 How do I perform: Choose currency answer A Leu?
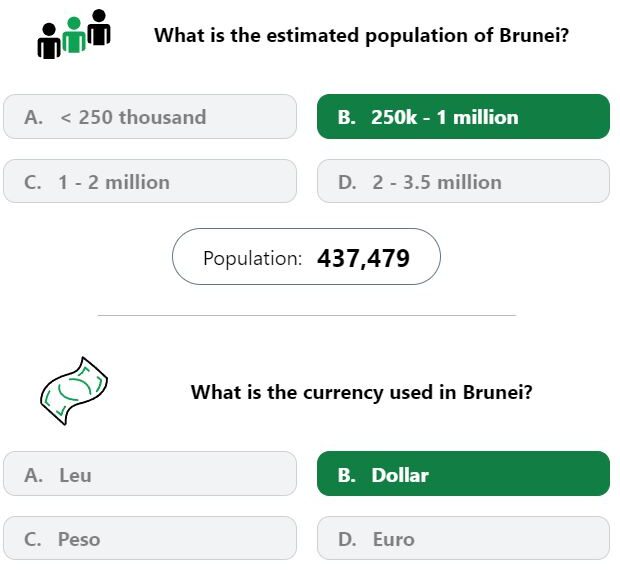click(150, 474)
